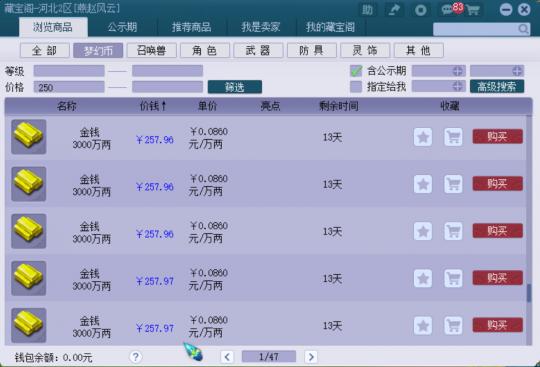This screenshot has width=540, height=367.
Task: Favorite the second ¥257.96 listing
Action: coord(423,184)
